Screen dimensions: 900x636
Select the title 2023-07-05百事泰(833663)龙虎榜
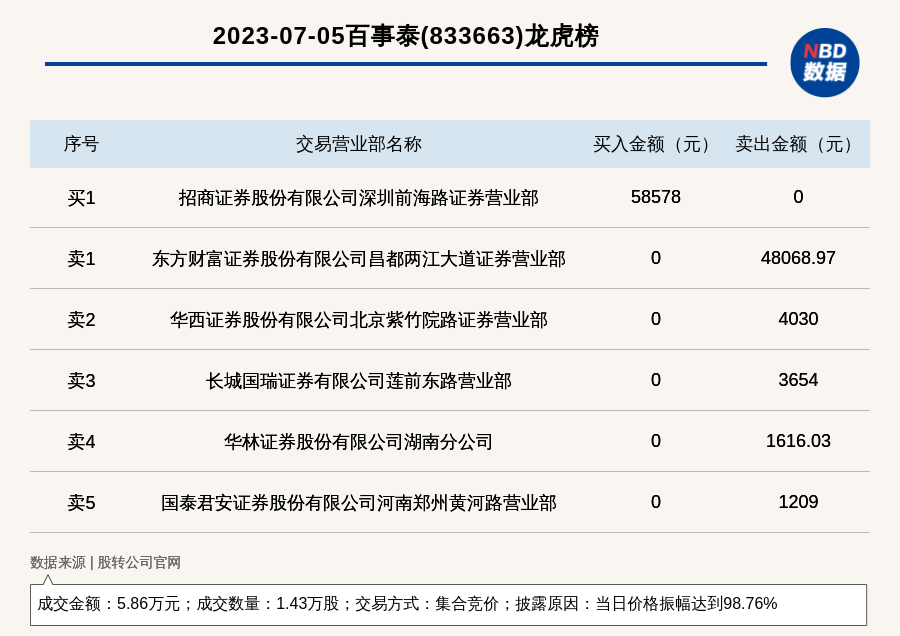click(x=406, y=36)
